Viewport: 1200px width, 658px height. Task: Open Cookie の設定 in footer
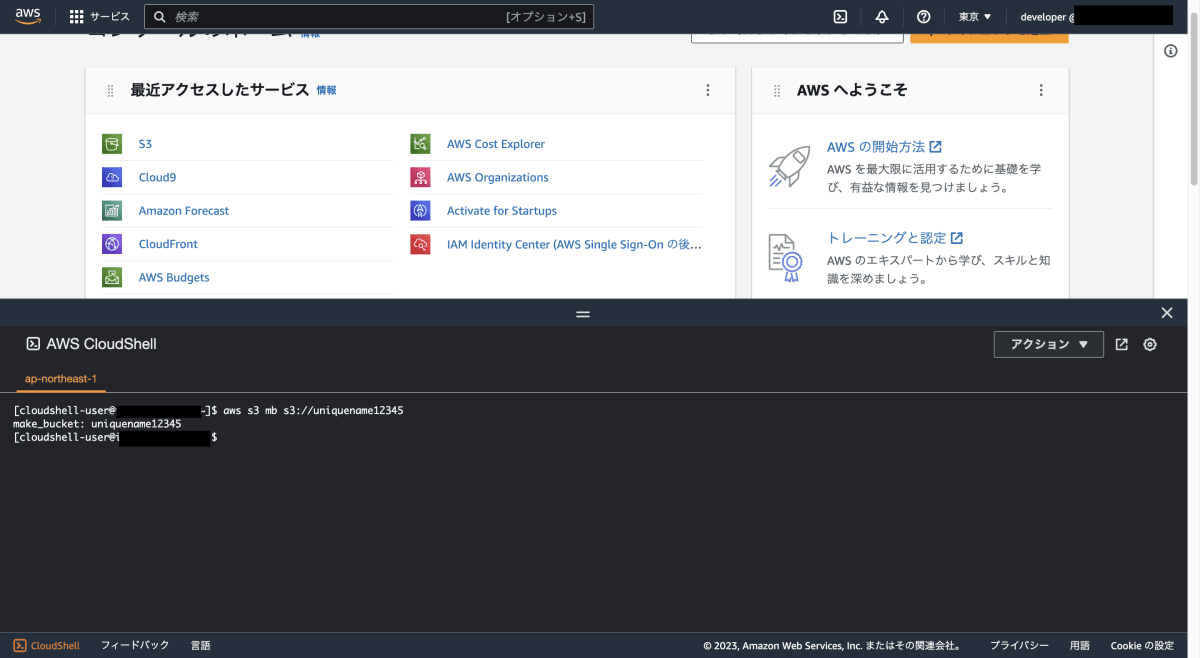click(x=1142, y=646)
